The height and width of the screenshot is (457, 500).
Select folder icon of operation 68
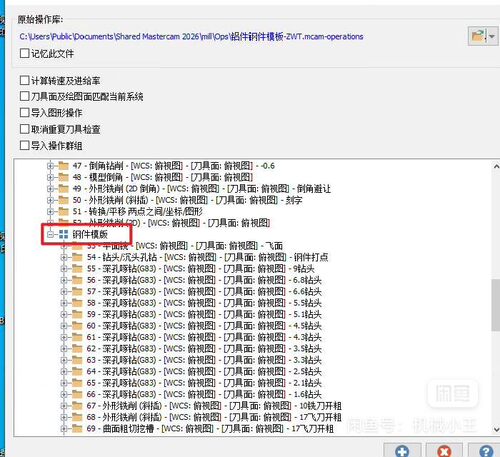click(x=77, y=417)
